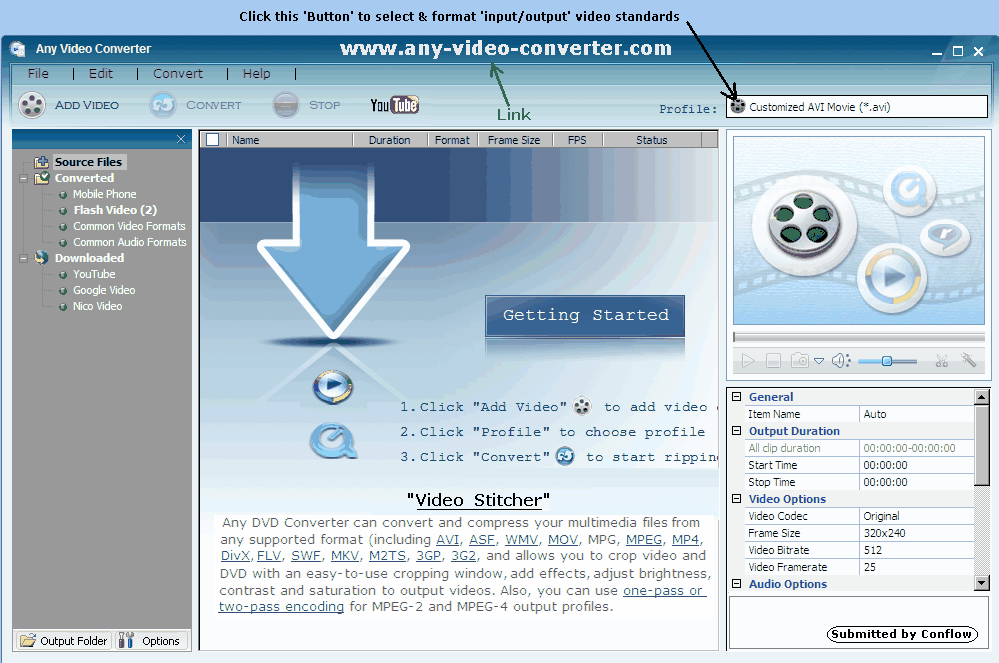999x663 pixels.
Task: Open the Video Stitcher heading link
Action: [478, 500]
